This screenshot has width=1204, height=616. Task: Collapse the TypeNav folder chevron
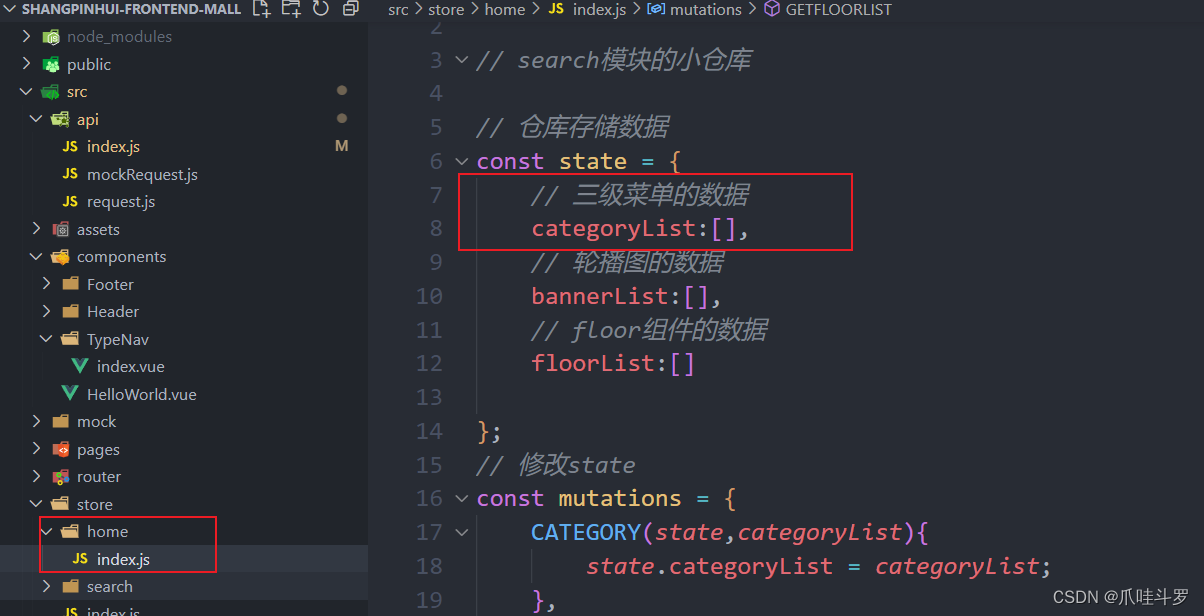(47, 339)
